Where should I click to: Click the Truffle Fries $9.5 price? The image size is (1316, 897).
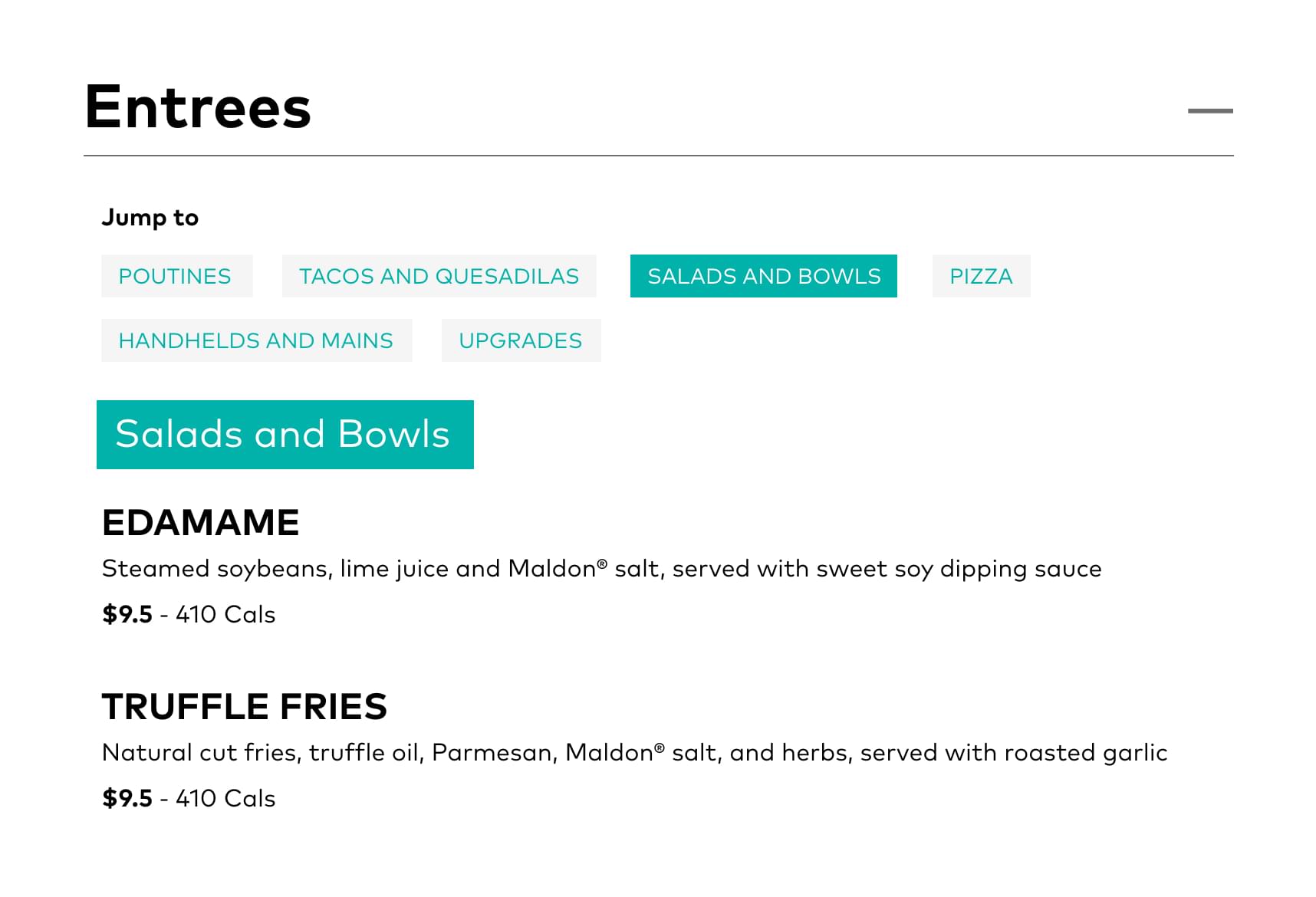pyautogui.click(x=127, y=799)
